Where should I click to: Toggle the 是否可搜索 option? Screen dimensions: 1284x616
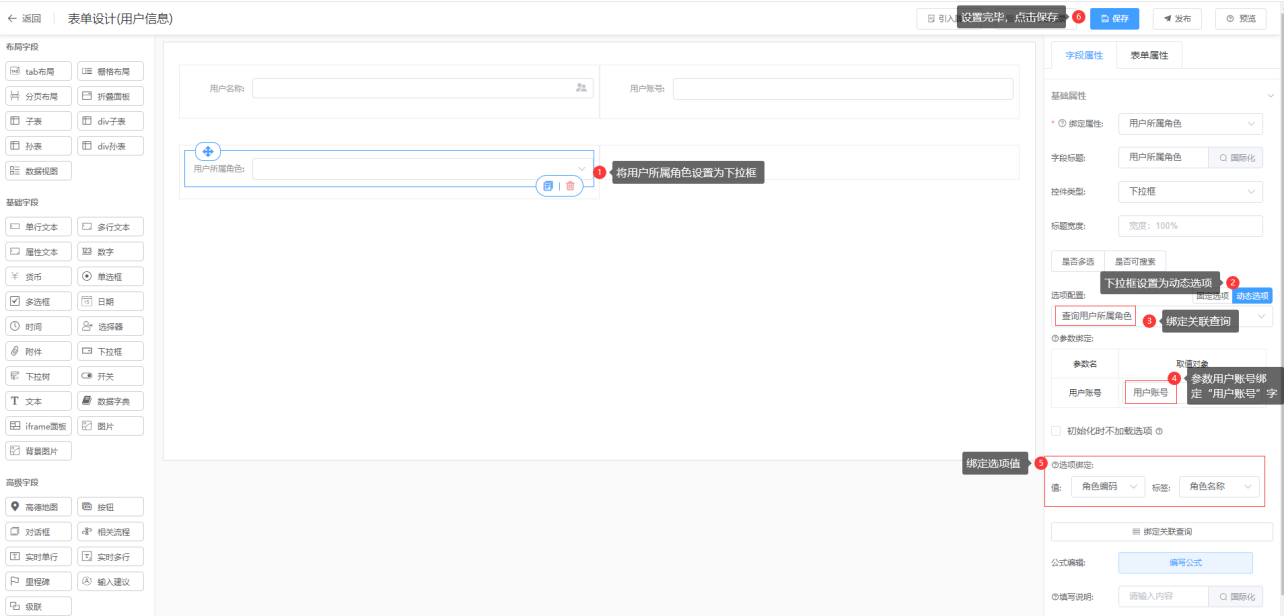(1135, 261)
